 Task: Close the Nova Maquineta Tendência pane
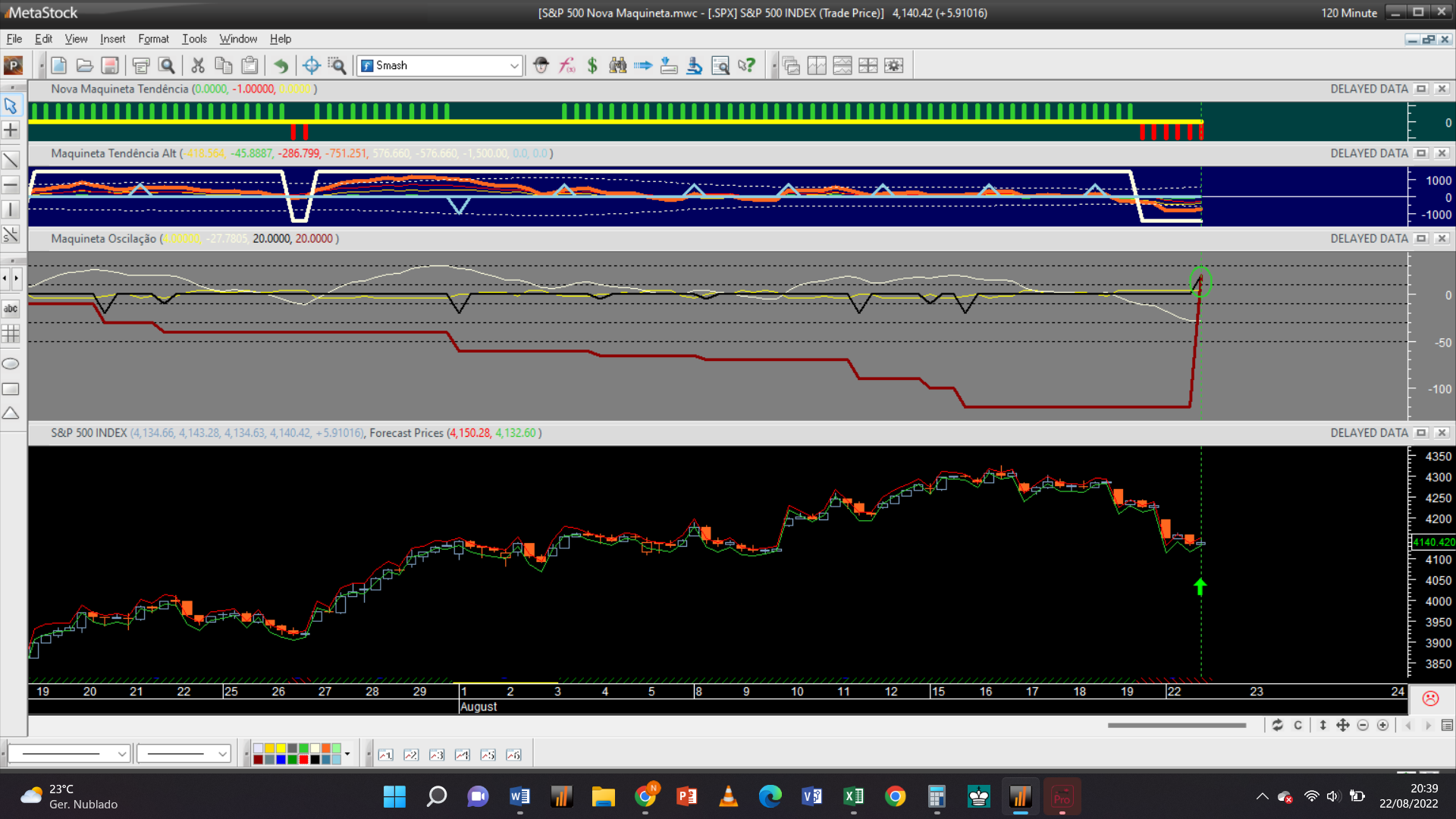click(1442, 89)
